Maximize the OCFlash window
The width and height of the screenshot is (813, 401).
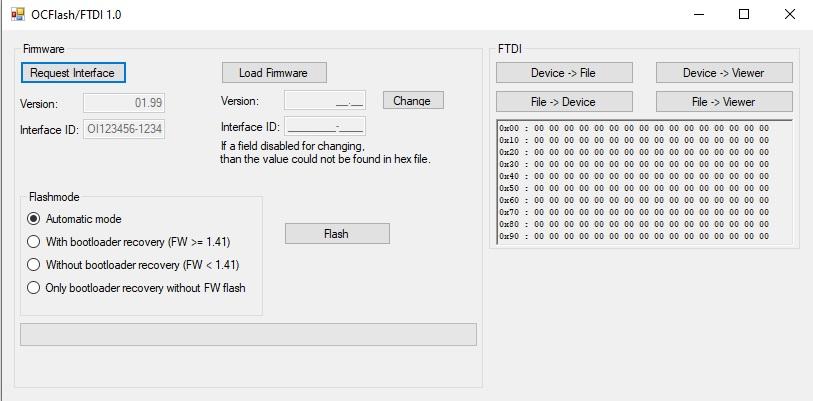click(743, 15)
